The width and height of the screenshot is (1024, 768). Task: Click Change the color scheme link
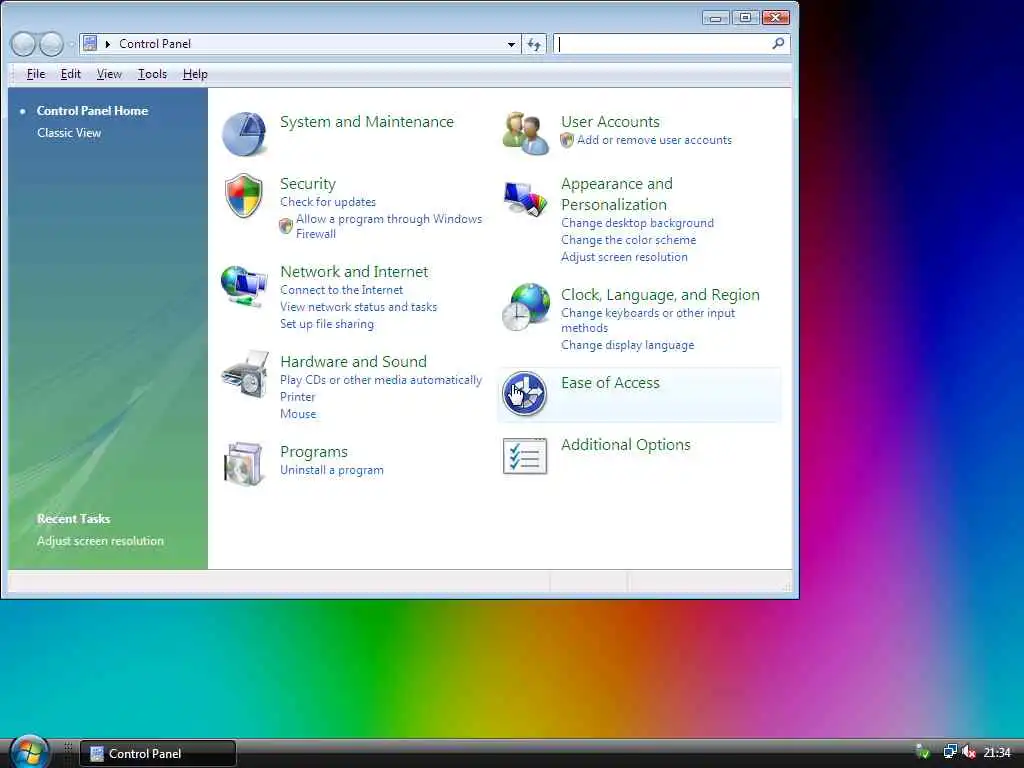[628, 240]
